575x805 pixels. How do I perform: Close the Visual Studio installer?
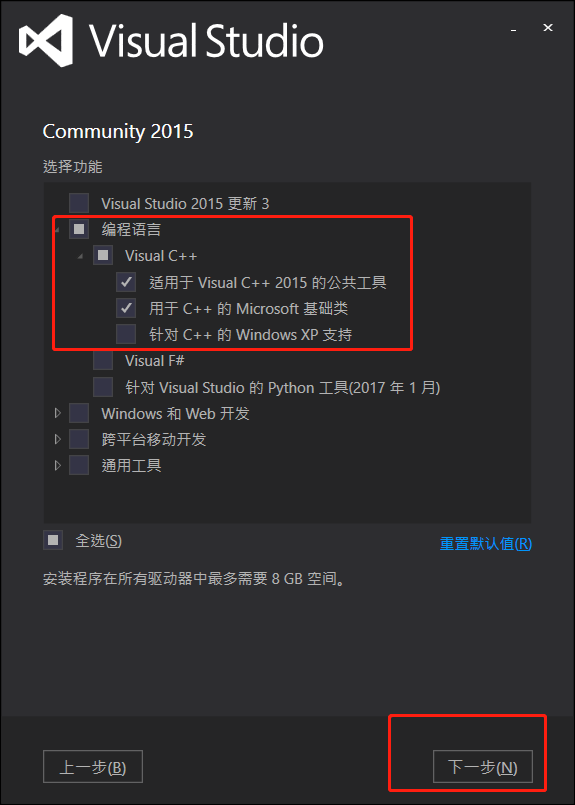pos(548,28)
